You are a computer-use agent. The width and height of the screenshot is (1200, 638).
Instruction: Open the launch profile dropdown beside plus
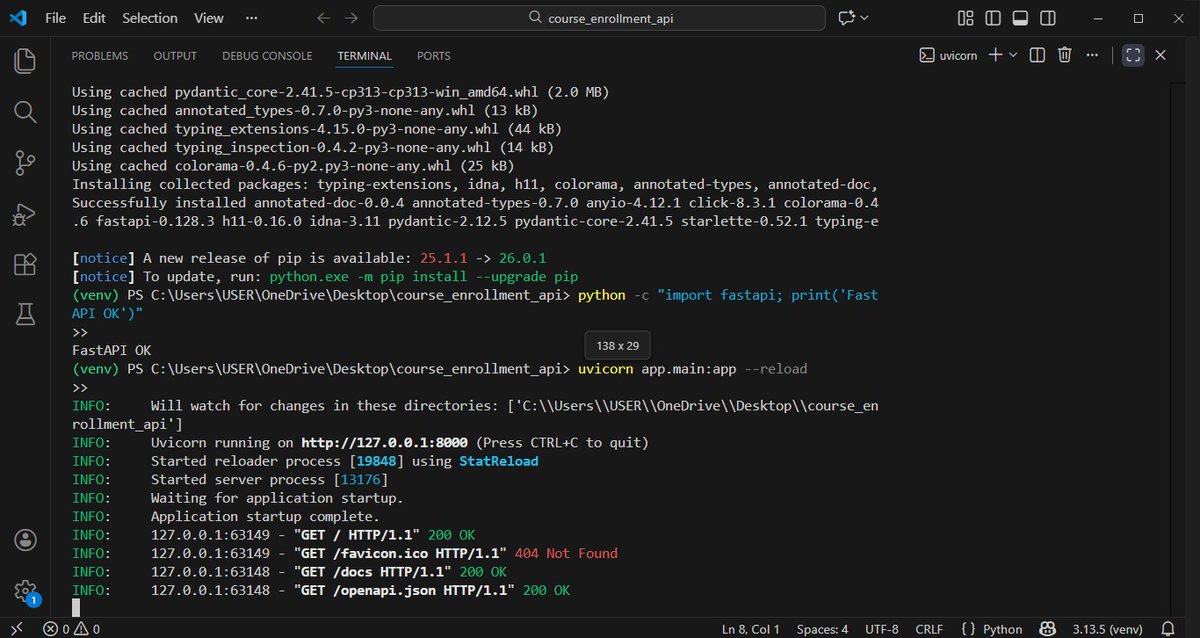tap(1013, 55)
